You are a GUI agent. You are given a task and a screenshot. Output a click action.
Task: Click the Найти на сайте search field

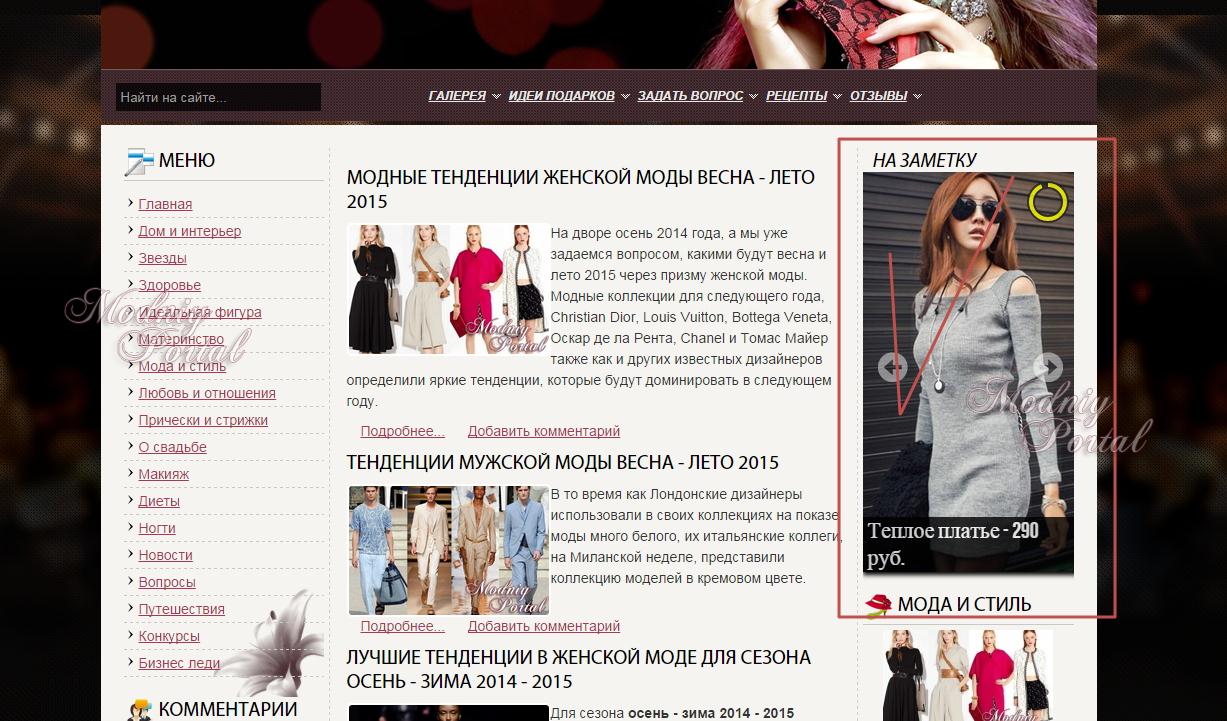coord(218,97)
